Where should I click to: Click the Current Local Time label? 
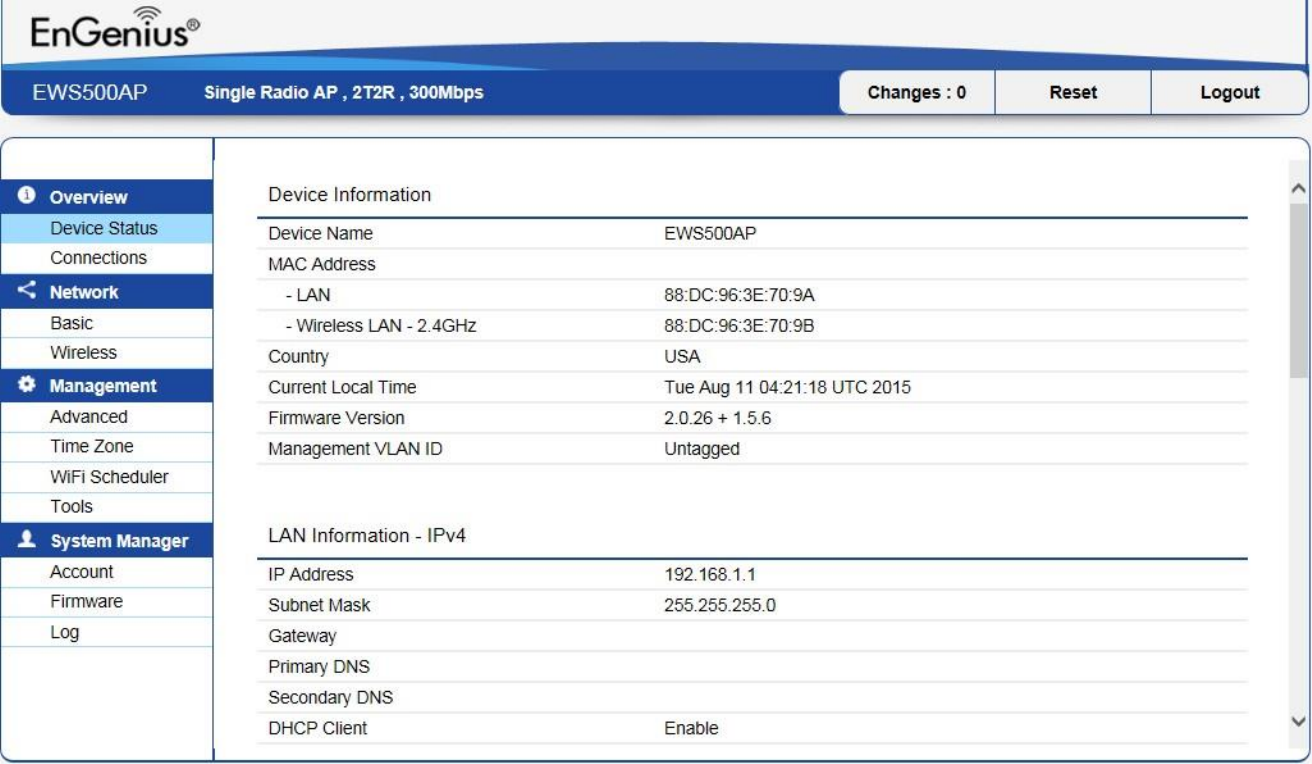[342, 387]
